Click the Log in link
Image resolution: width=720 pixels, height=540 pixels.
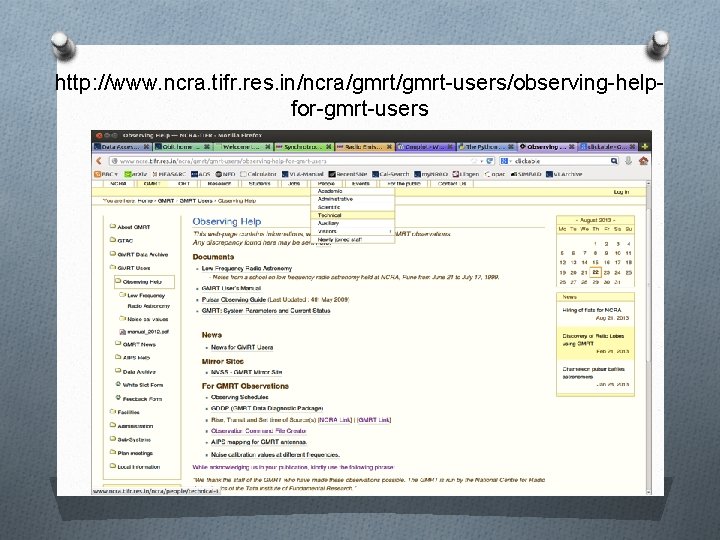click(x=621, y=192)
